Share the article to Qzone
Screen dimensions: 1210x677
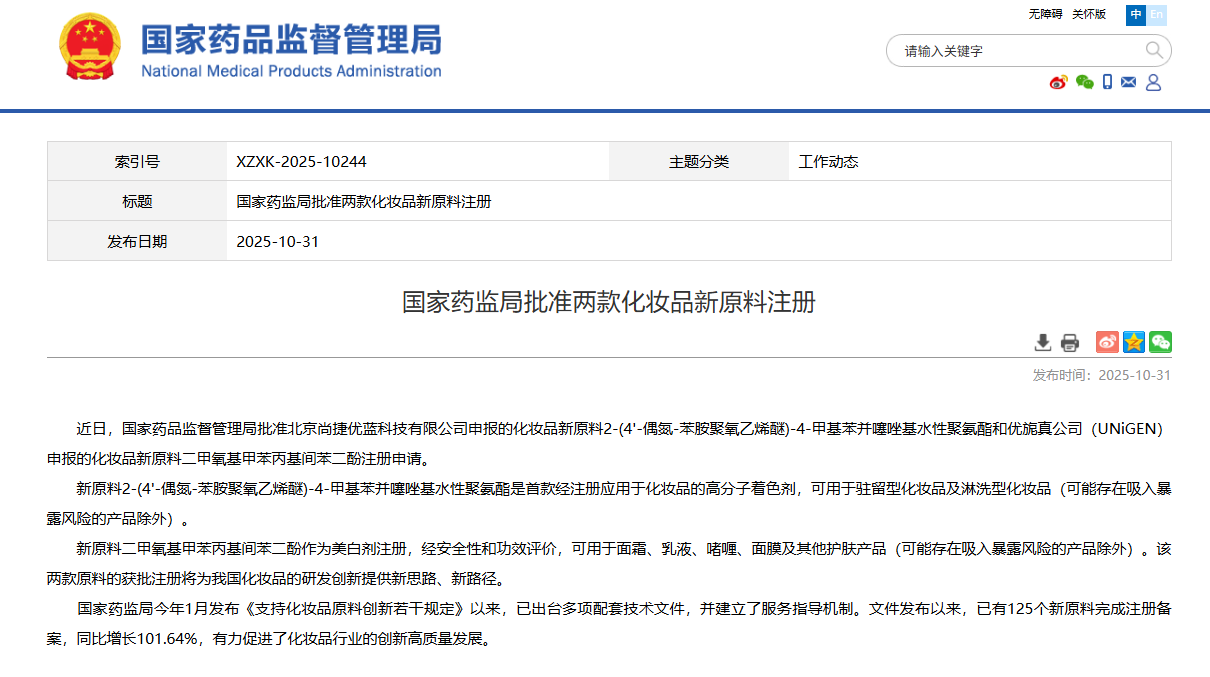click(x=1133, y=342)
